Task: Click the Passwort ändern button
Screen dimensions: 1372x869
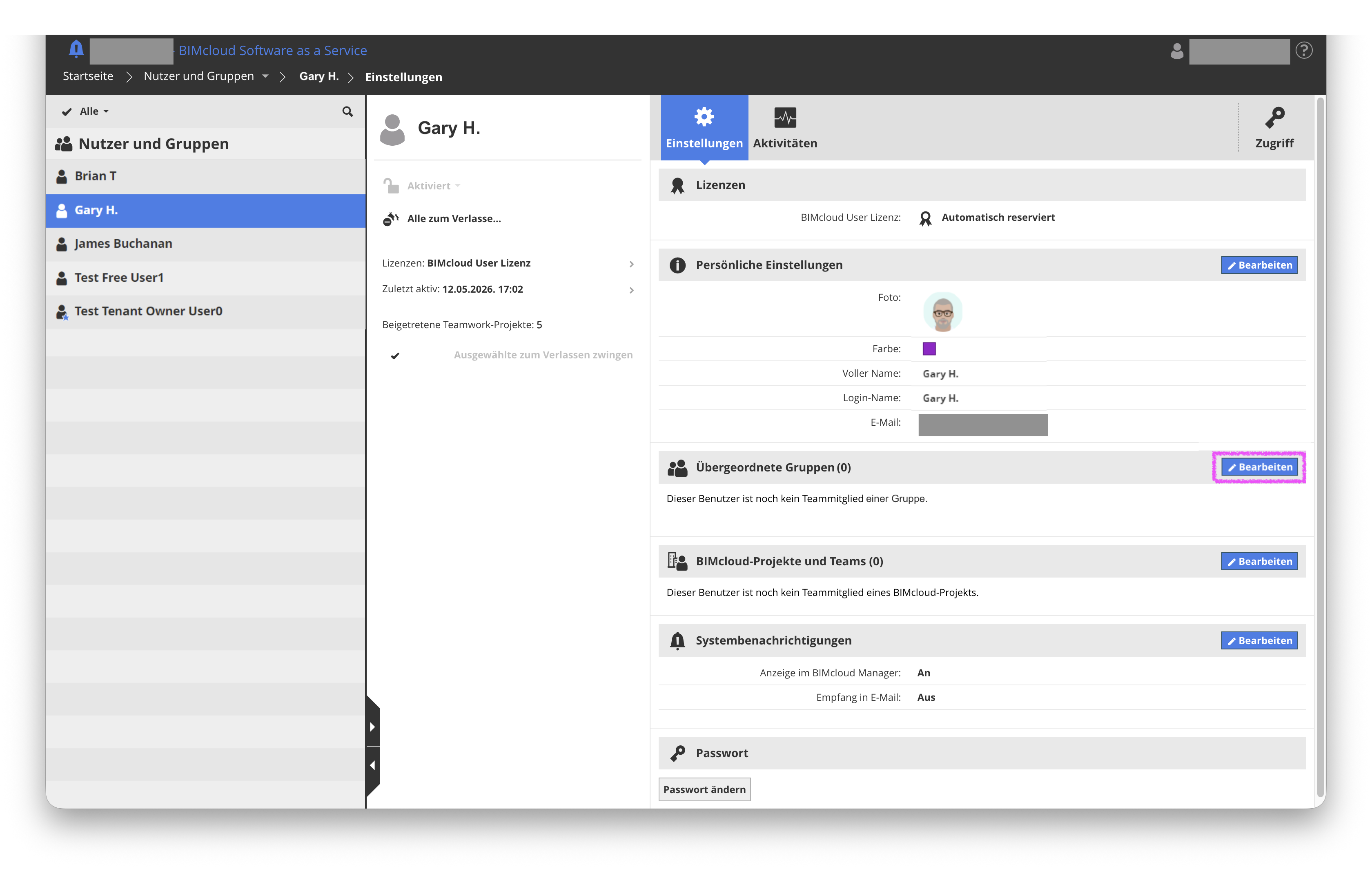Action: pos(704,790)
